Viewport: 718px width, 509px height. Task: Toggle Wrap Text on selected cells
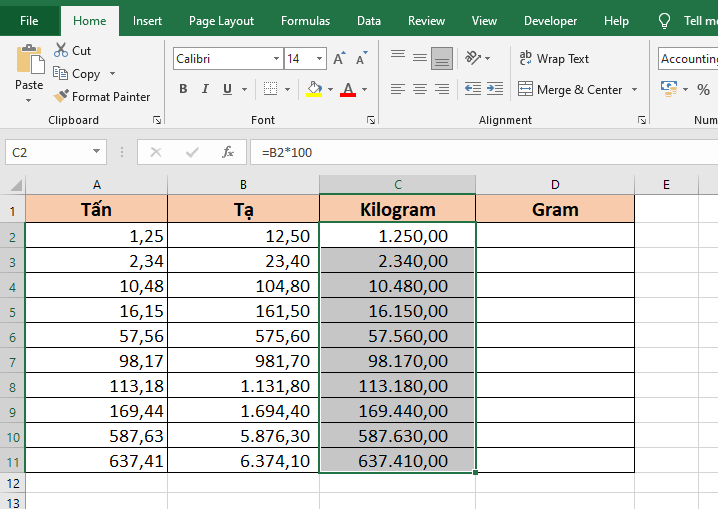click(554, 59)
